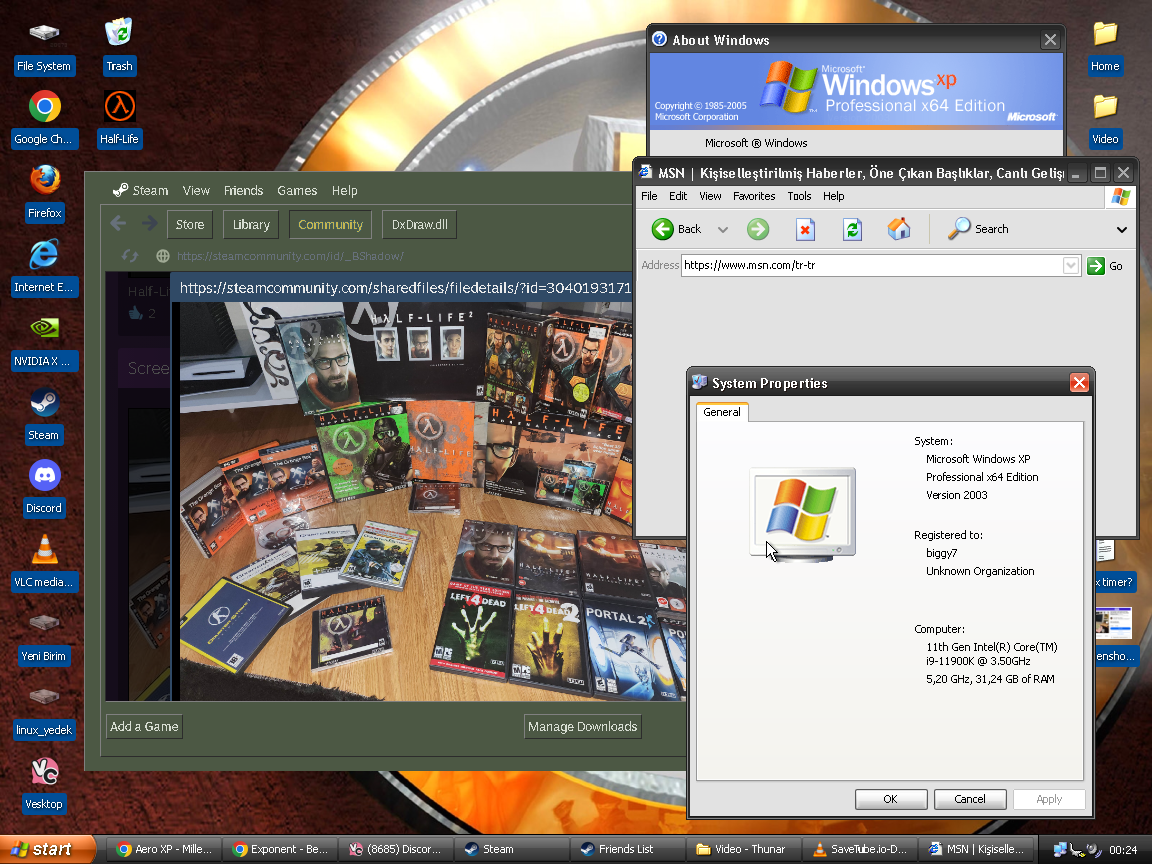This screenshot has height=864, width=1152.
Task: Click the clock showing 00:24
Action: tap(1123, 850)
